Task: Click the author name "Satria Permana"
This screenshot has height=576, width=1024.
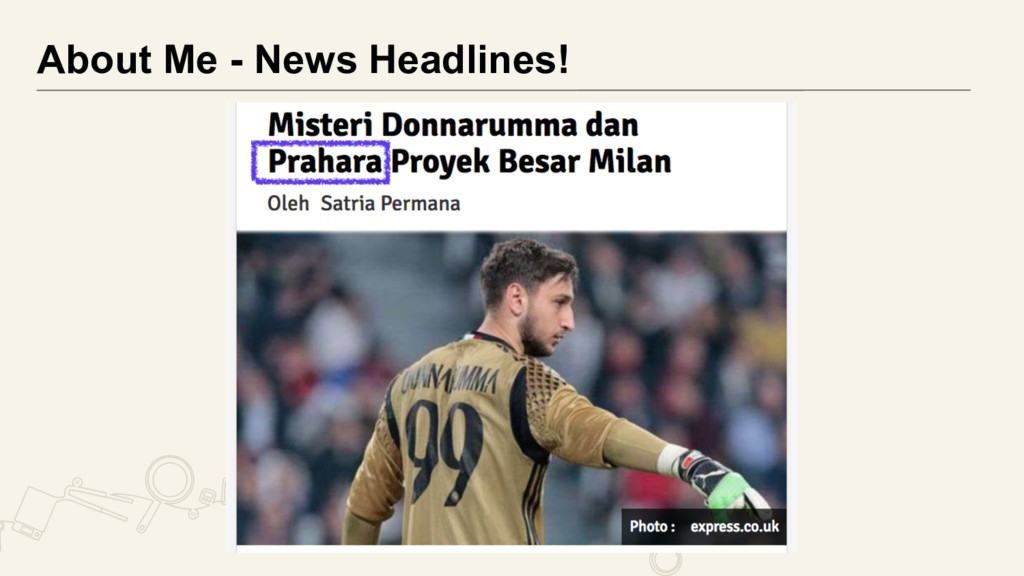Action: [x=390, y=204]
